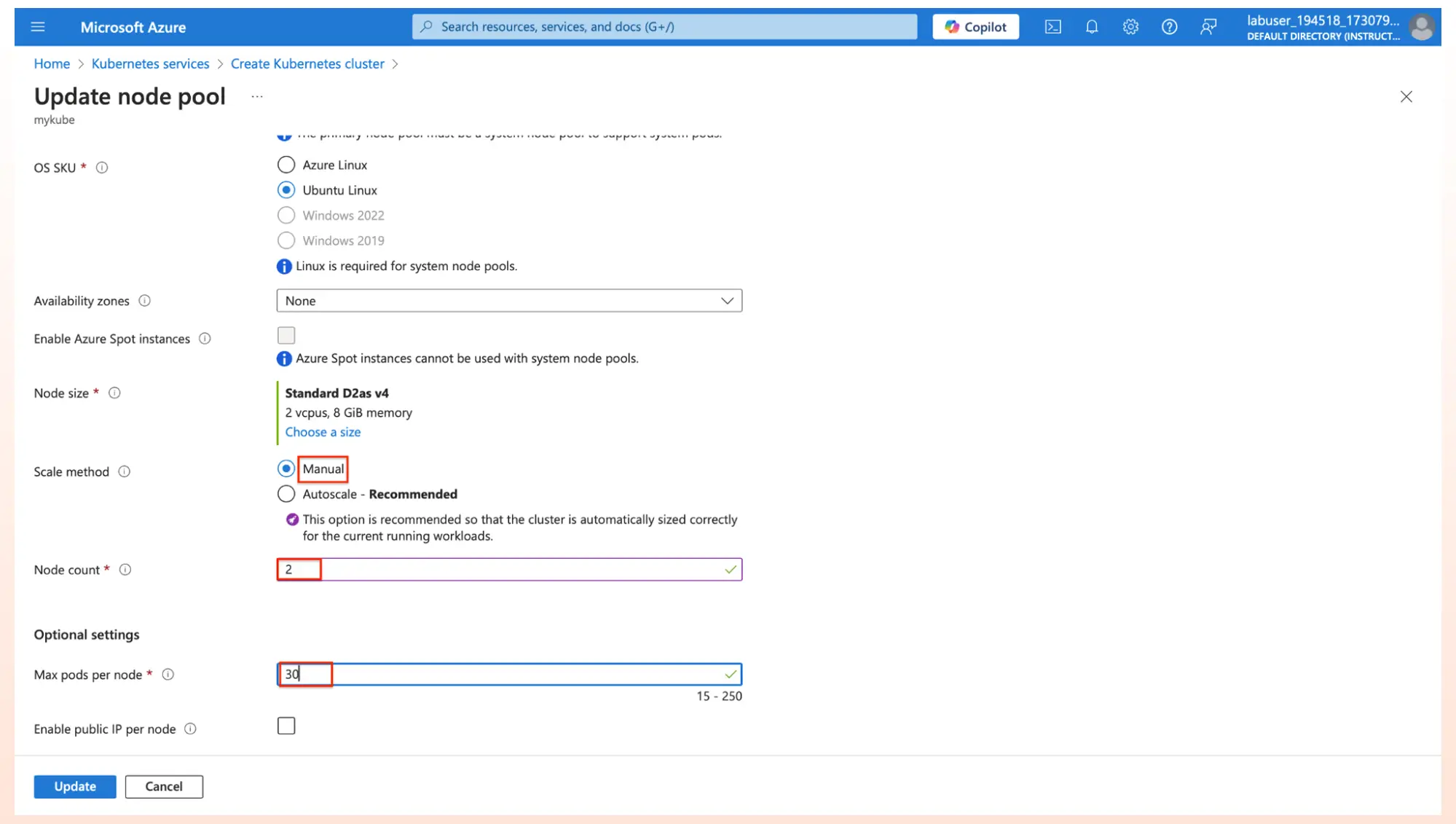Click the Search resources, services, and docs box
Screen dimensions: 1456x824
[x=664, y=27]
